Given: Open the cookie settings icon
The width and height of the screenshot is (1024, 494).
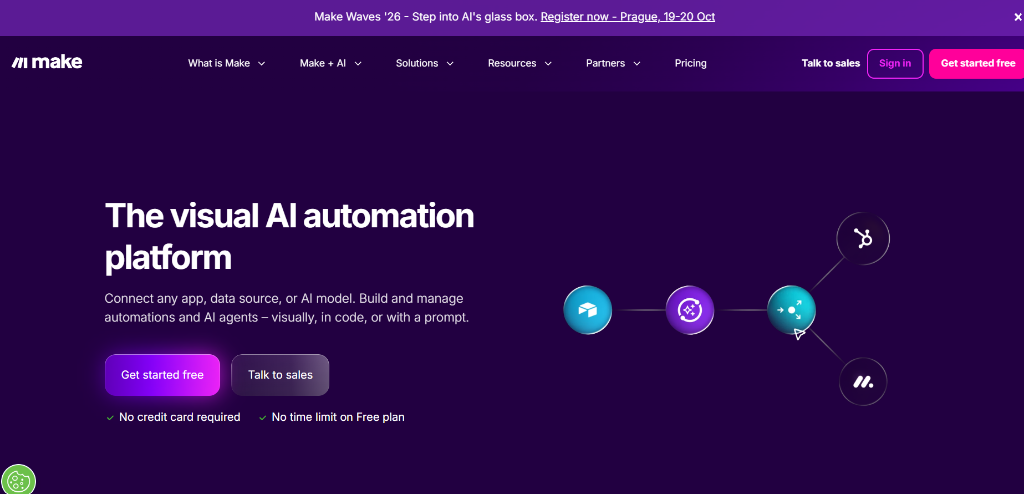Looking at the screenshot, I should coord(17,480).
